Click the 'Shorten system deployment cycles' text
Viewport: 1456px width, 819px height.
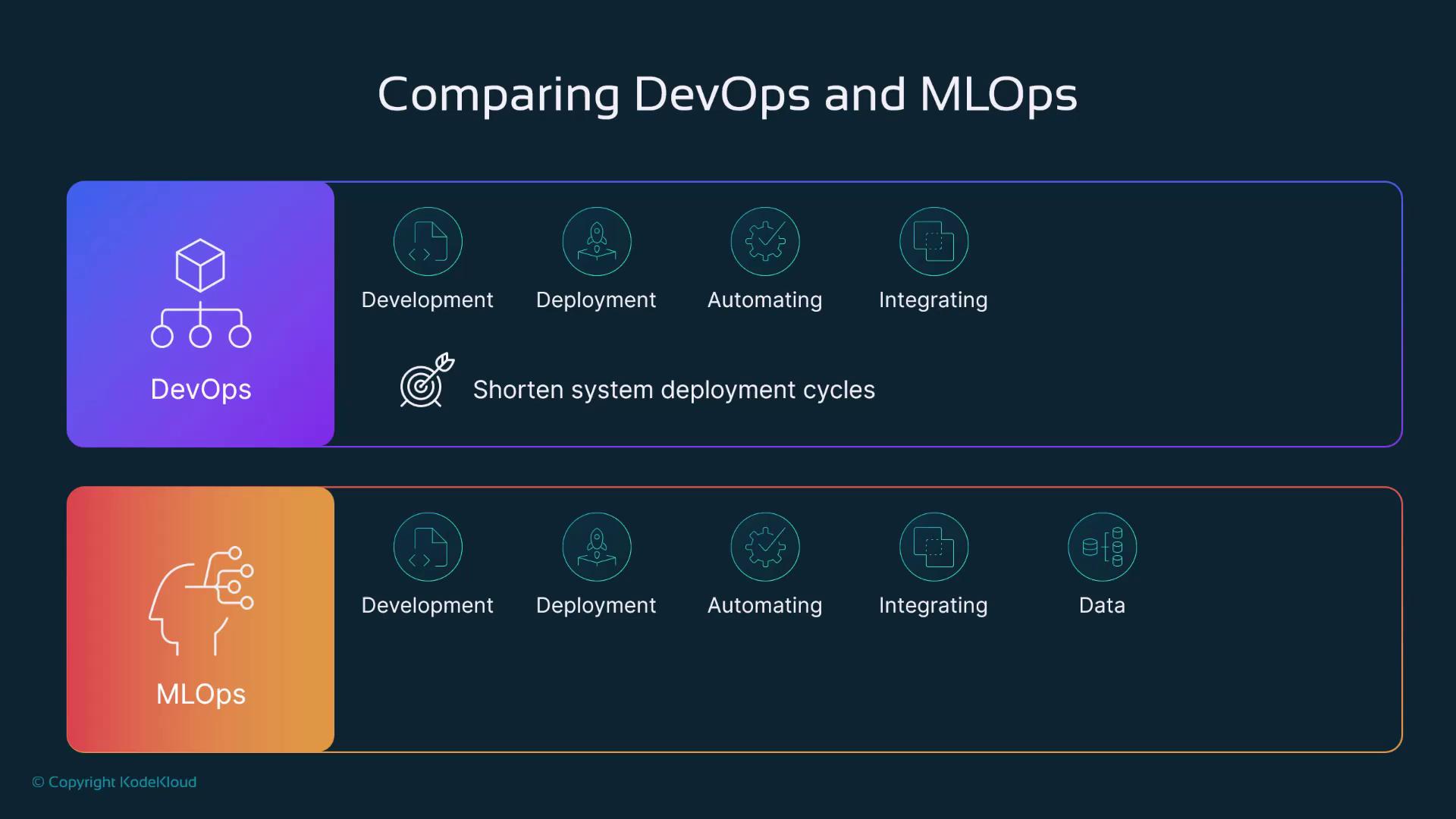(x=673, y=390)
